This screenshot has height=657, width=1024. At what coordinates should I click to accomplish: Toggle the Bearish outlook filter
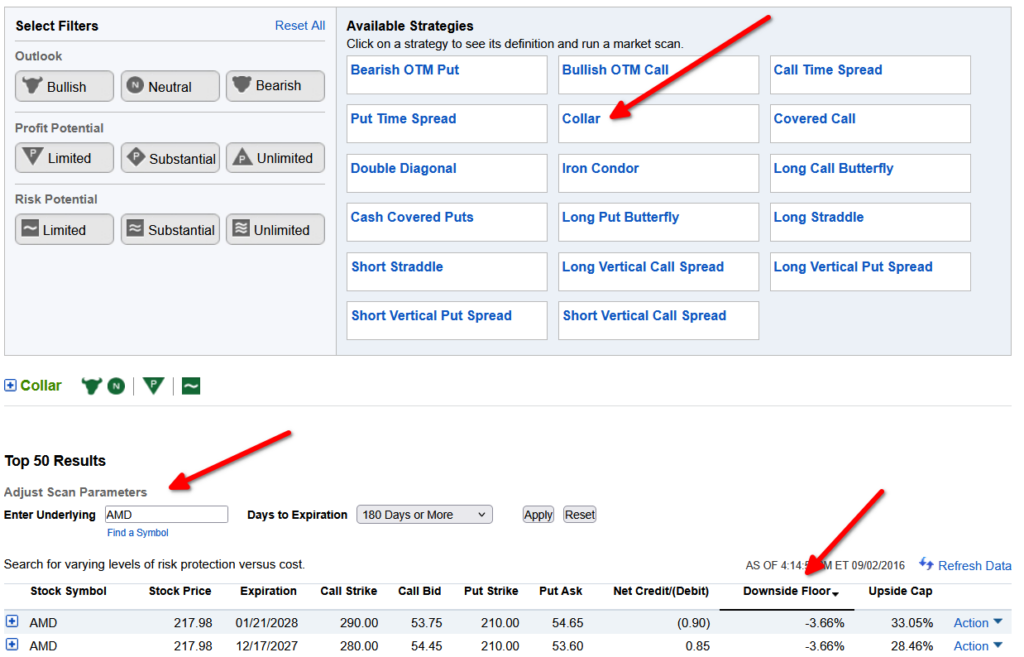[275, 87]
